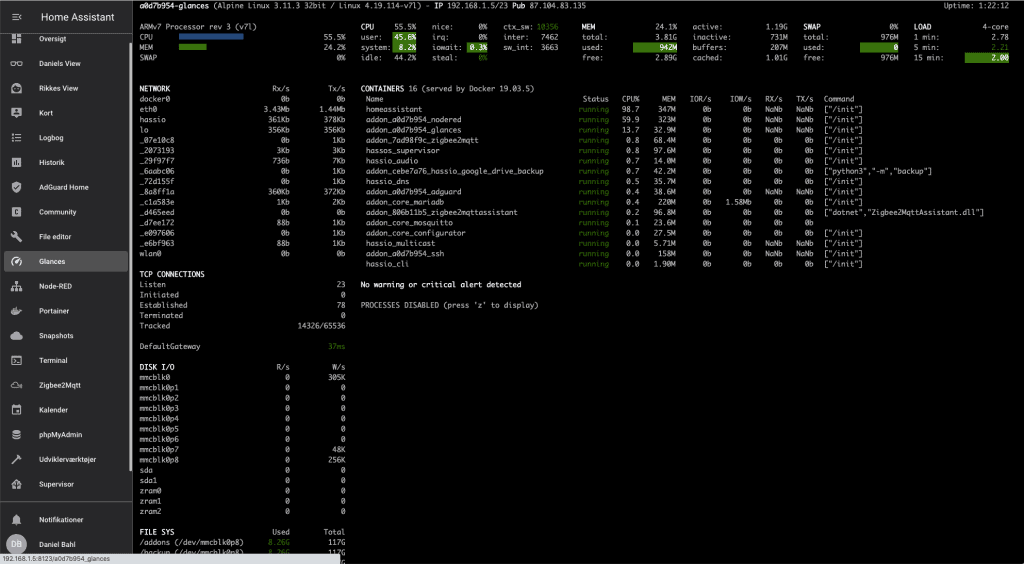Click the CPU user 45.6% value
1024x564 pixels.
coord(404,37)
